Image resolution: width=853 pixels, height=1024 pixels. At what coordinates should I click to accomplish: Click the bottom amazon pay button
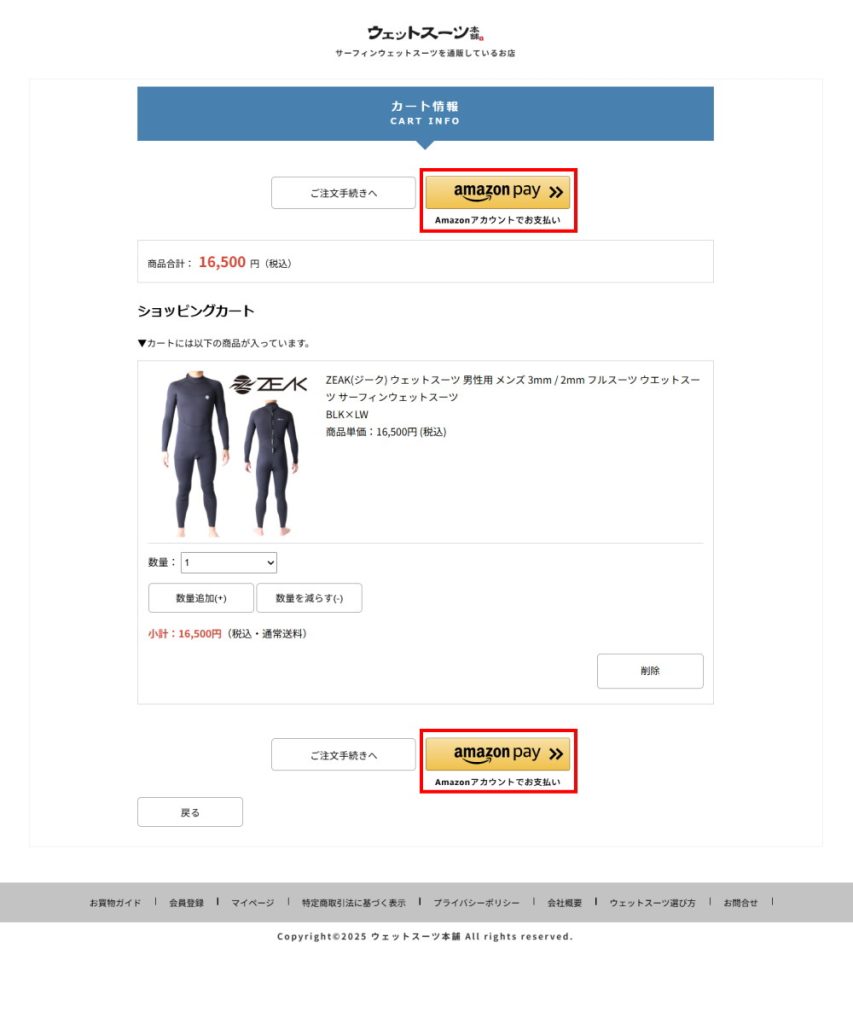498,754
